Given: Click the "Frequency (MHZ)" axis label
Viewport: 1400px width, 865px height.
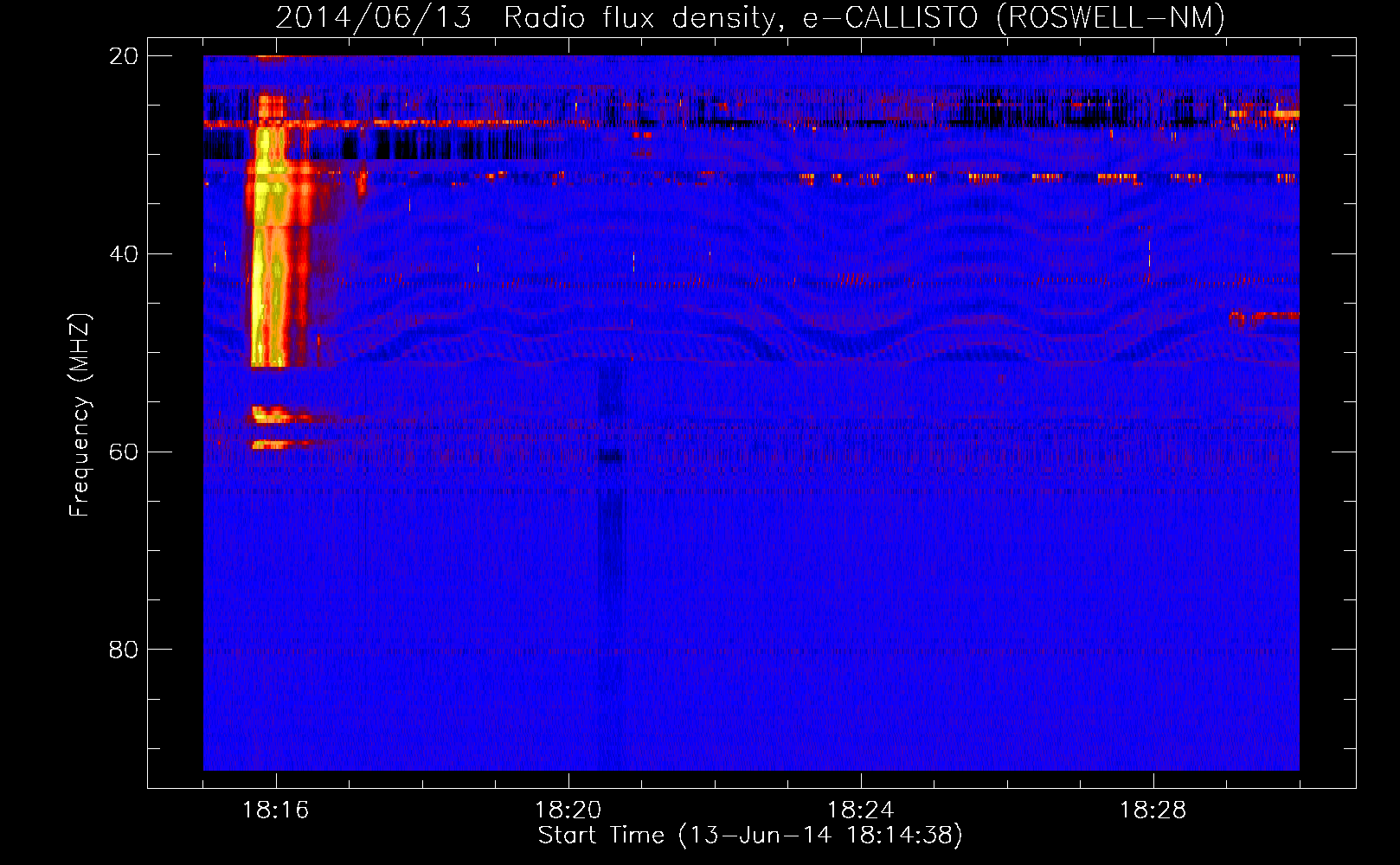Looking at the screenshot, I should pyautogui.click(x=80, y=415).
